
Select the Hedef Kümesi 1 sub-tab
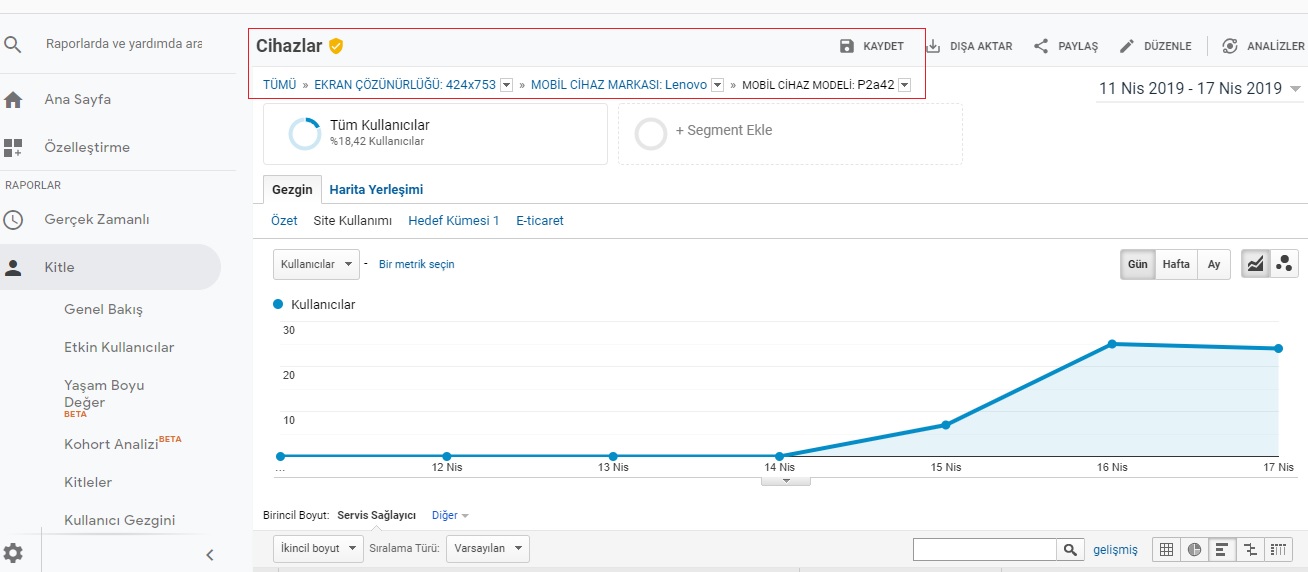(x=454, y=220)
